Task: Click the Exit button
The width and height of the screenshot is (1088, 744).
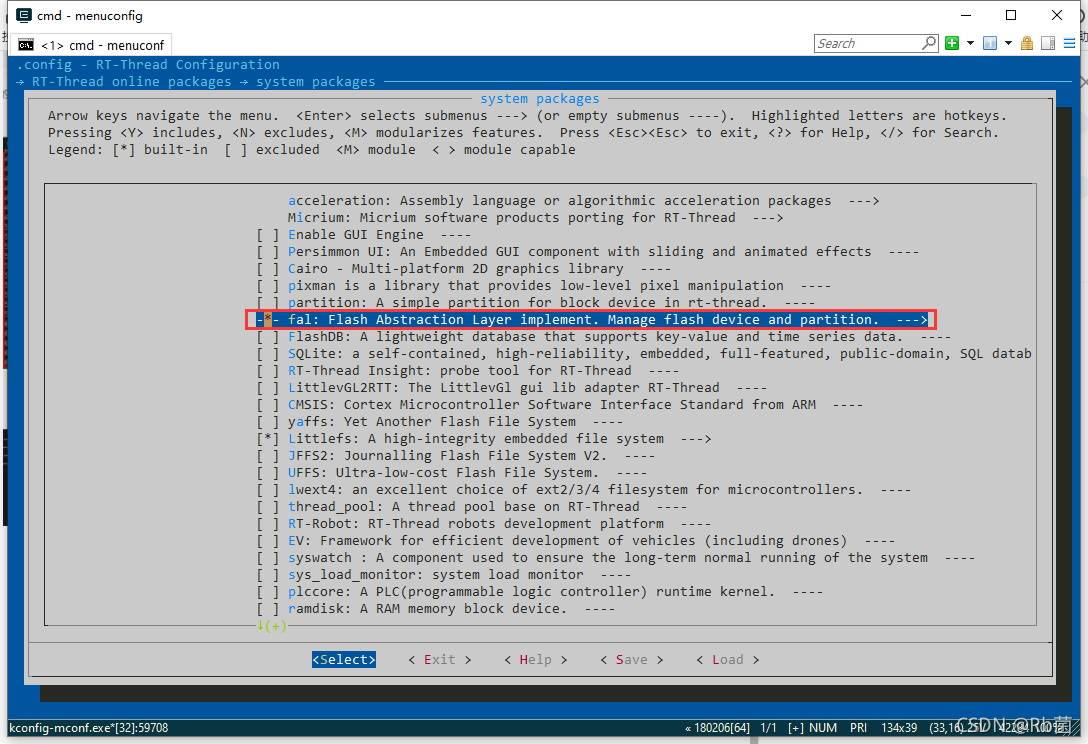Action: [440, 659]
